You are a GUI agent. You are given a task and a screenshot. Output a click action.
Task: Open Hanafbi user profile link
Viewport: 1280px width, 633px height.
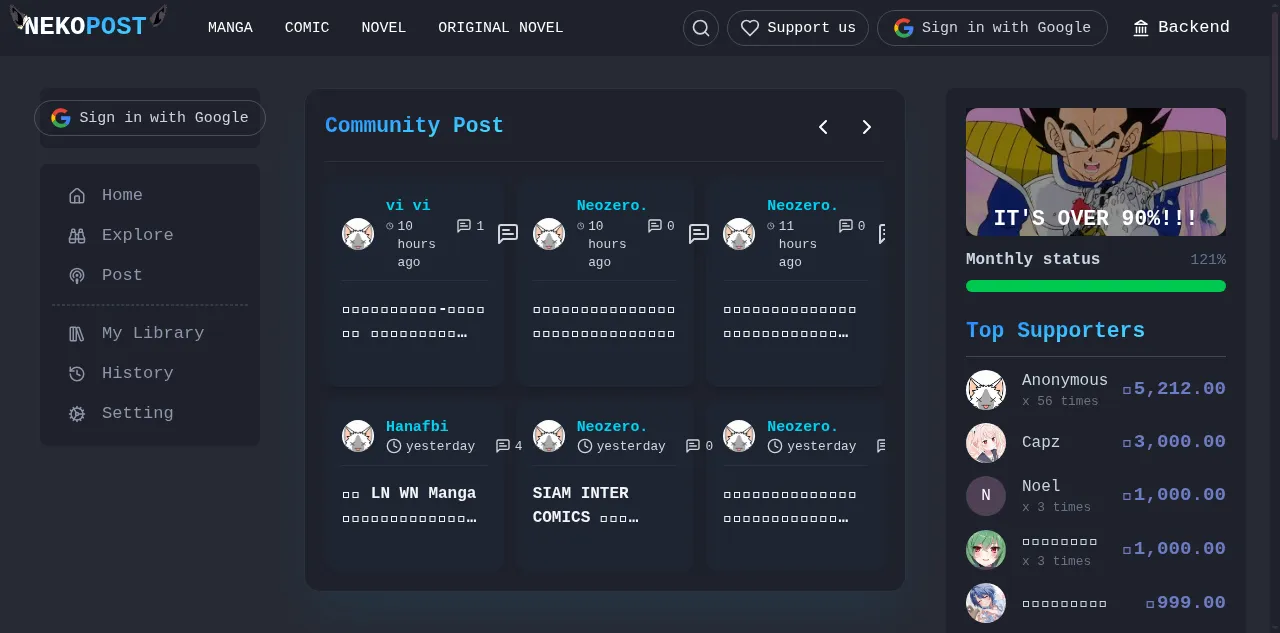[x=417, y=426]
